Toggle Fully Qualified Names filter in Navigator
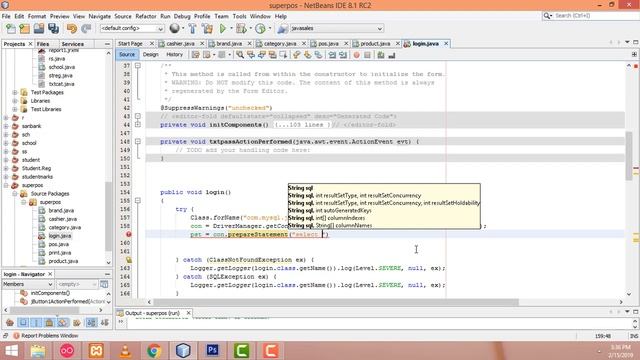This screenshot has height=360, width=640. 77,322
